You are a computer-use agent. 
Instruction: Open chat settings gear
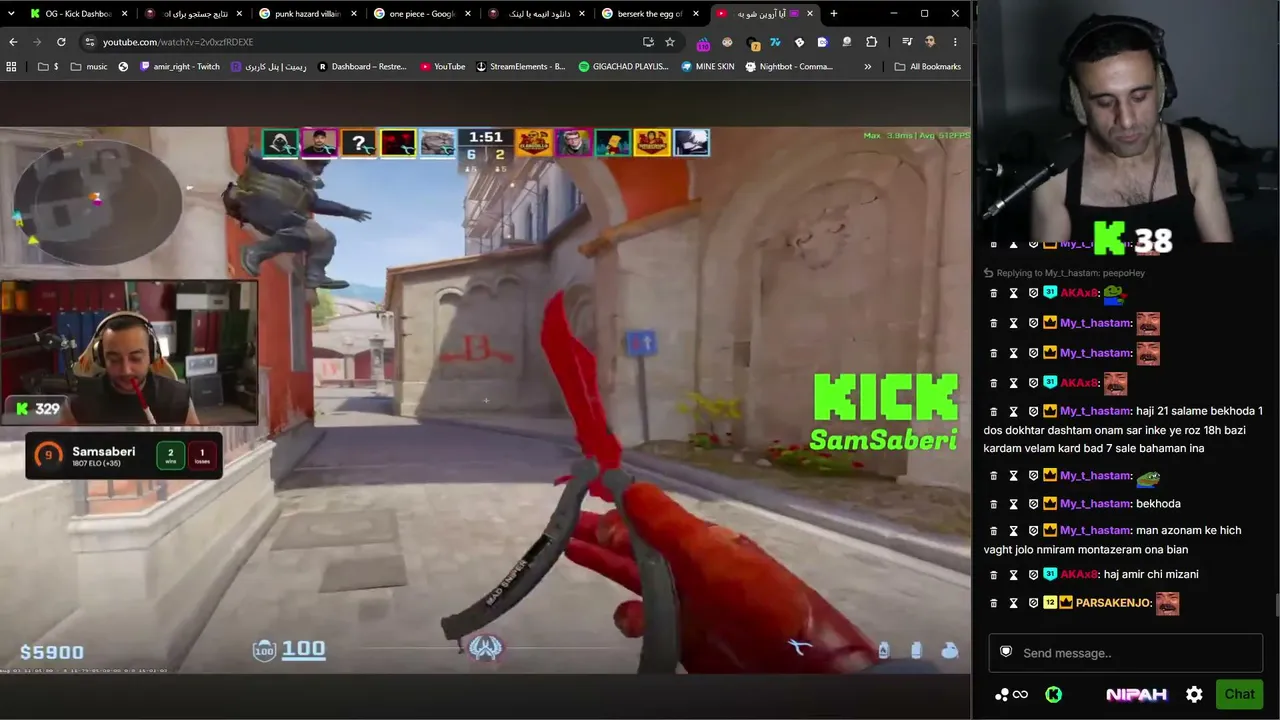[1194, 695]
